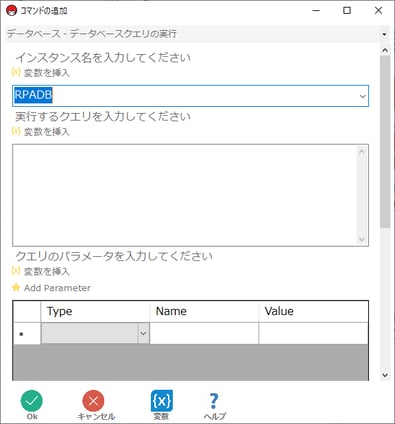Click the Add Parameter link
Image resolution: width=395 pixels, height=424 pixels.
[x=57, y=288]
